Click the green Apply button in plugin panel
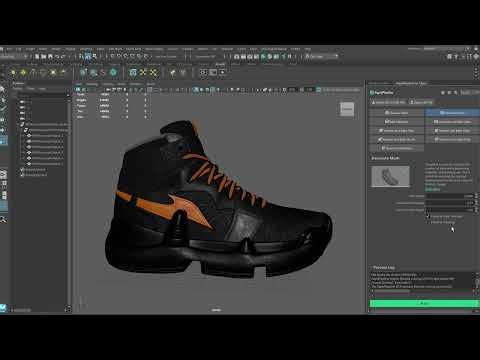 (424, 303)
